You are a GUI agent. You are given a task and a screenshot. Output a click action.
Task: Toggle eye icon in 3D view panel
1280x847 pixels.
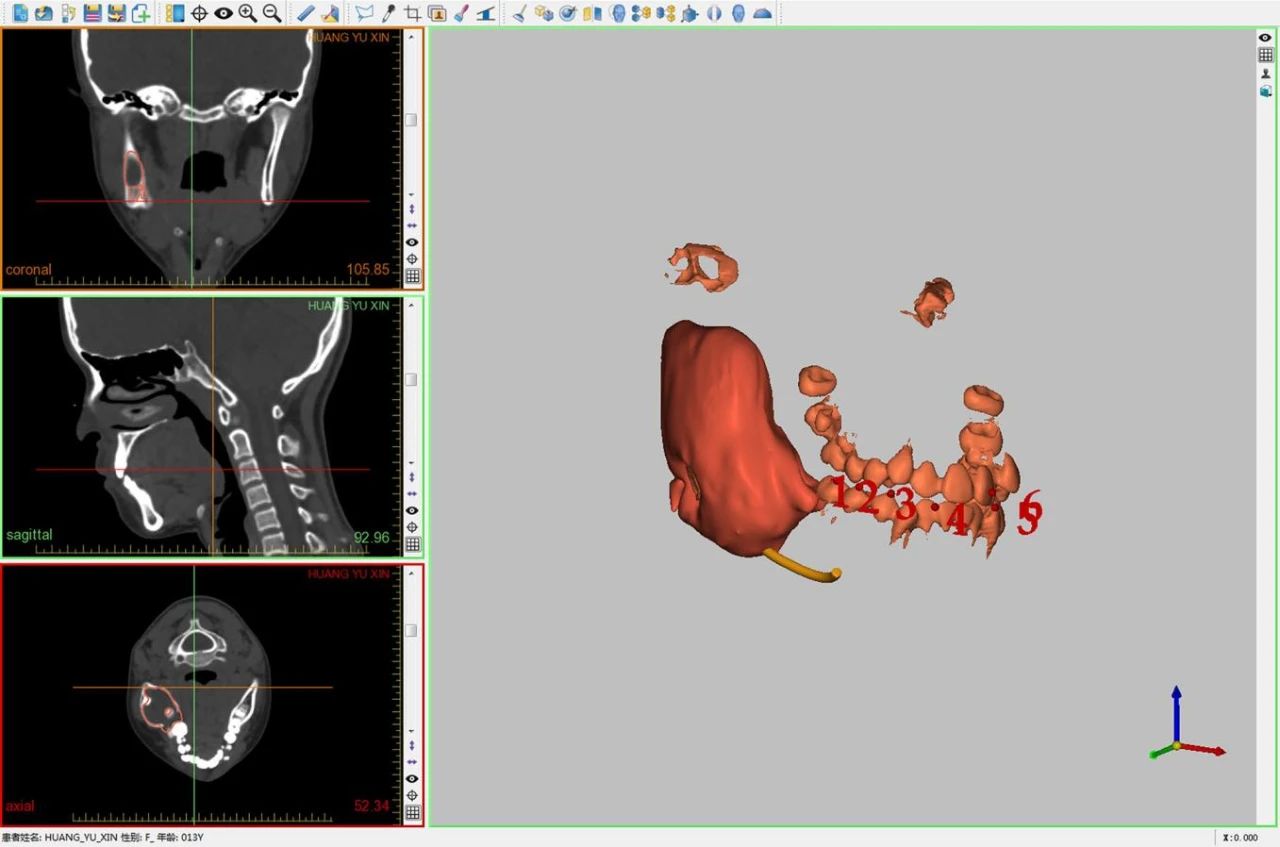pos(1265,38)
